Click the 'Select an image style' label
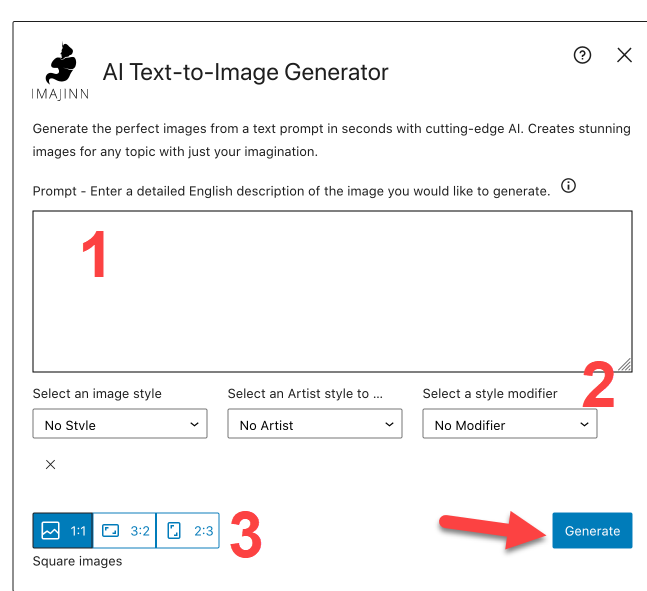The image size is (647, 591). pos(97,394)
